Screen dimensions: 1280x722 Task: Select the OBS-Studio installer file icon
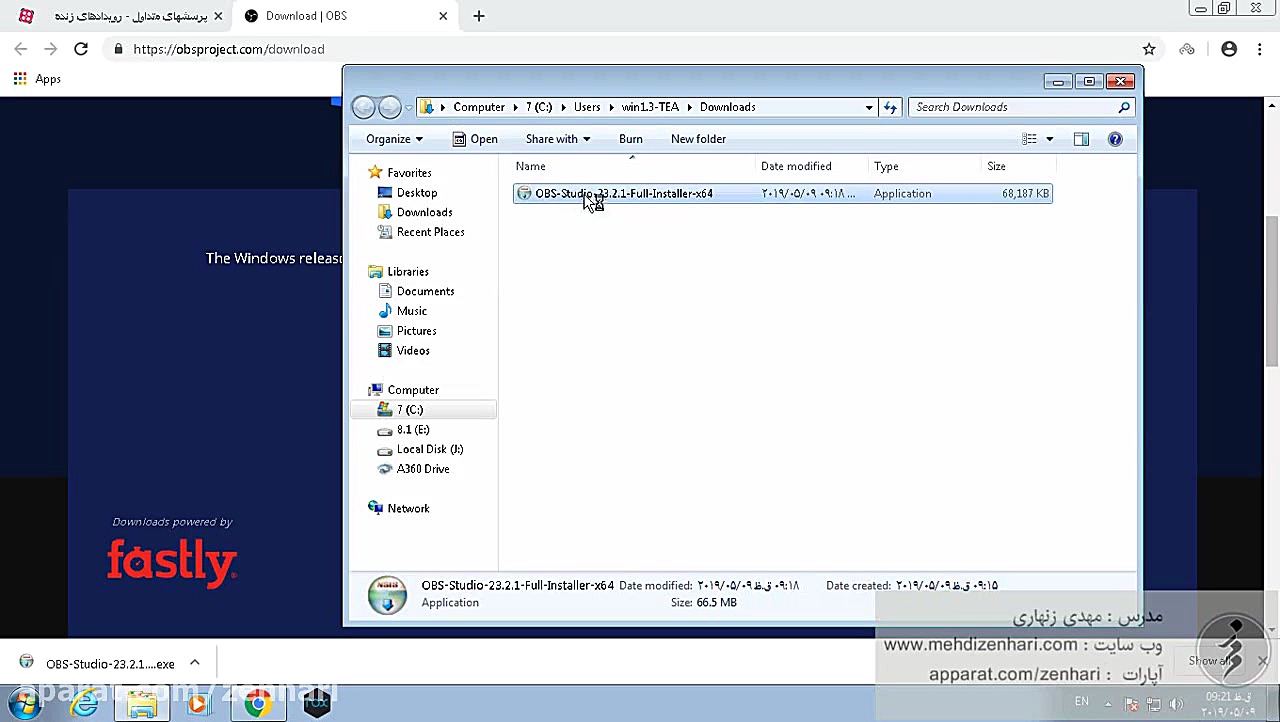click(524, 194)
